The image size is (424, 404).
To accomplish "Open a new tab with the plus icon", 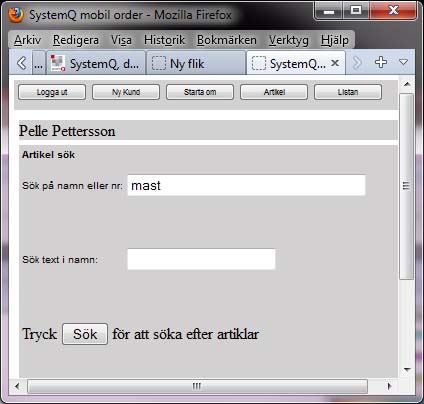I will pos(381,62).
